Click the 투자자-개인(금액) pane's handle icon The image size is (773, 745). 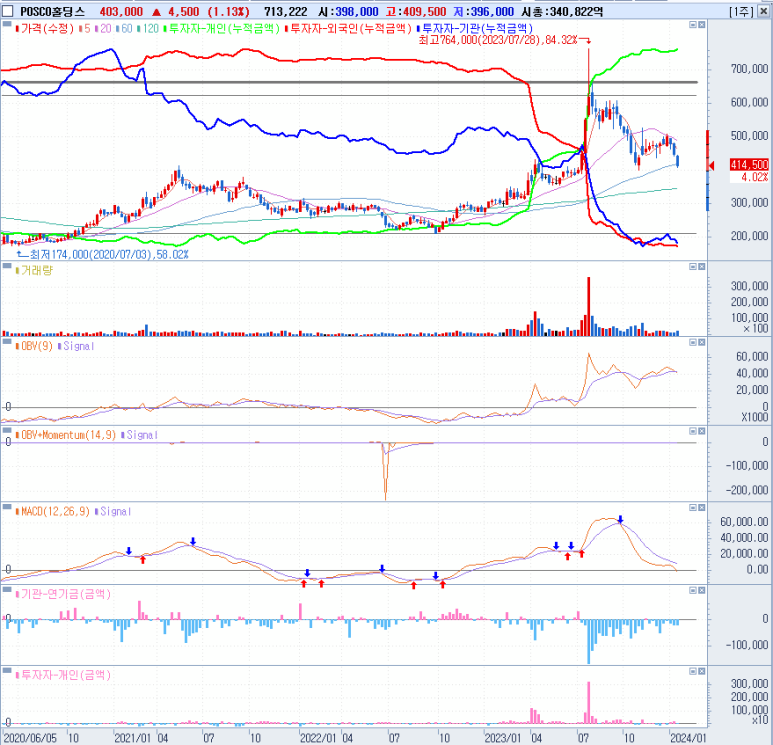point(7,671)
